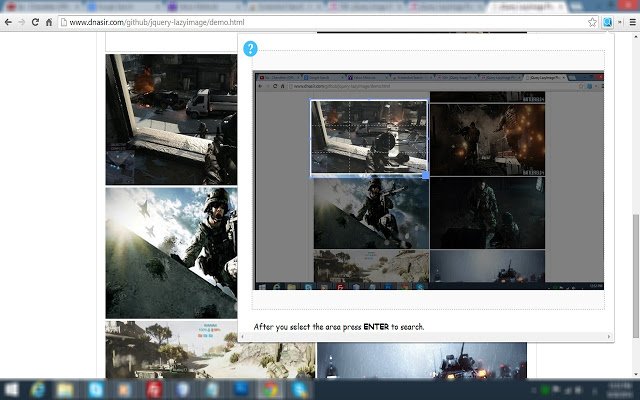Open the shouting soldier with stars image
Viewport: 640px width, 400px height.
coord(171,253)
